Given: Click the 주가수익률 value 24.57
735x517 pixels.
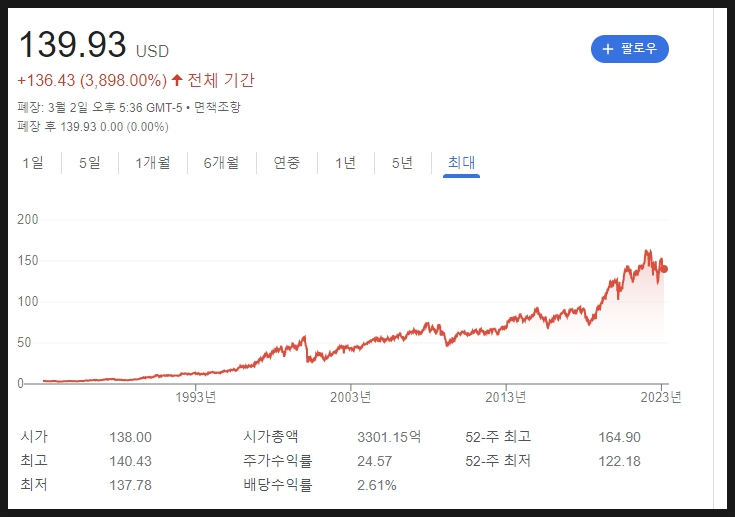Looking at the screenshot, I should pos(375,461).
